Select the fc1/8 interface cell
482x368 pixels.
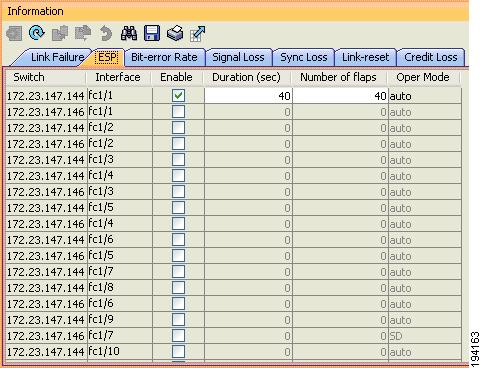coord(120,288)
